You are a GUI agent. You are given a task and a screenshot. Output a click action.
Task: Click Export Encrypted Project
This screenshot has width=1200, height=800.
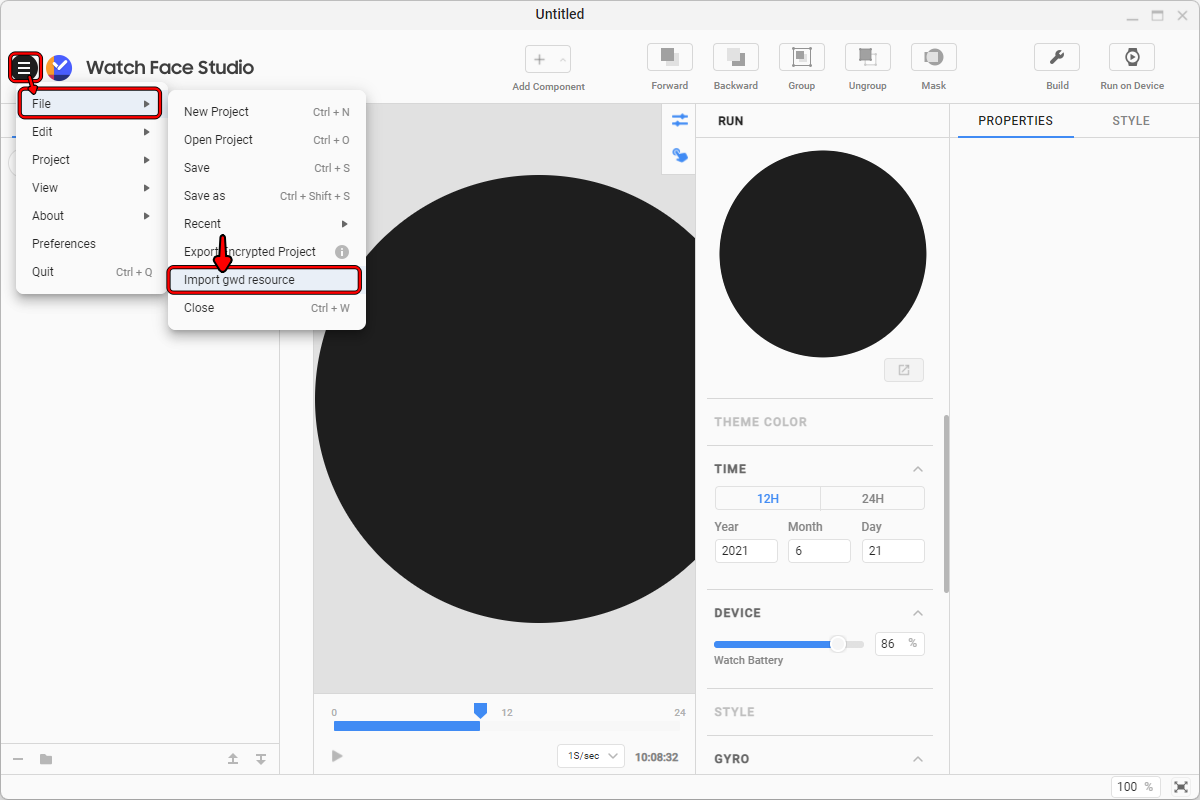[250, 252]
